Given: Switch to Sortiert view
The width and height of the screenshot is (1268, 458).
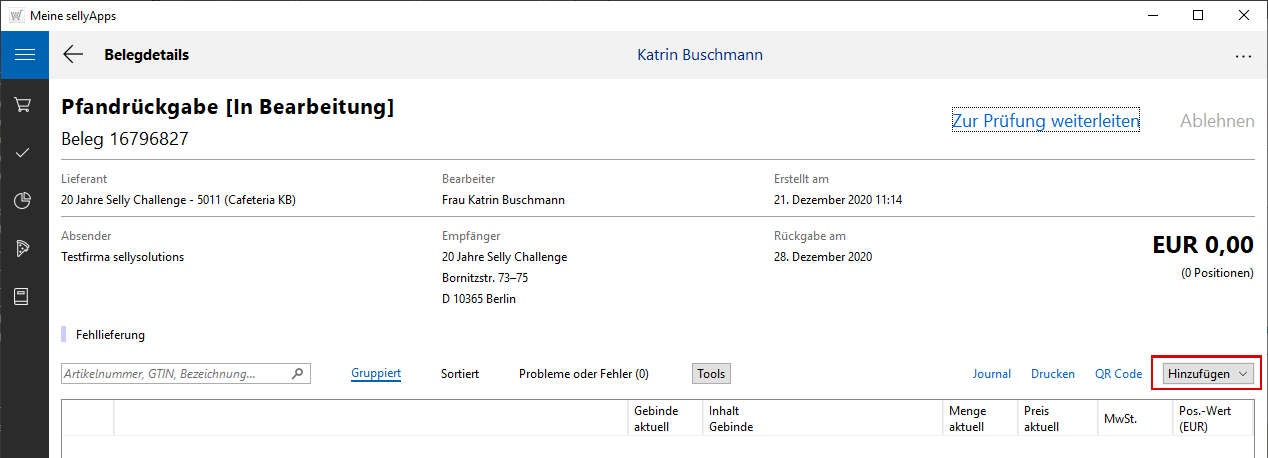Looking at the screenshot, I should [x=460, y=374].
